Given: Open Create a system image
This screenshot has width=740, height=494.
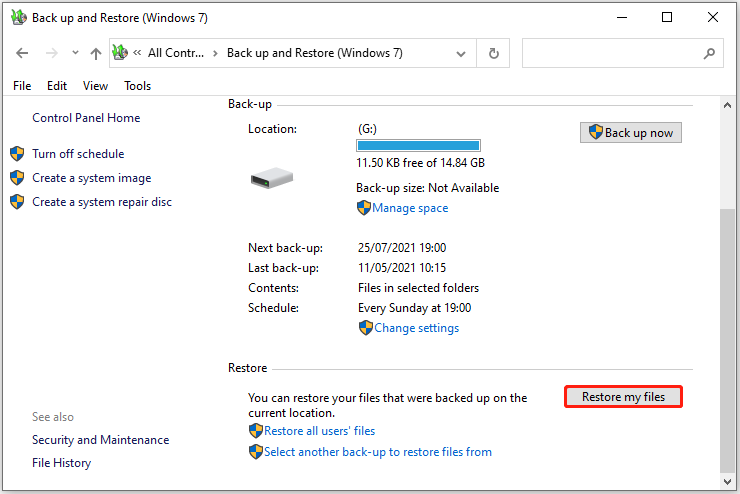Looking at the screenshot, I should pyautogui.click(x=92, y=178).
